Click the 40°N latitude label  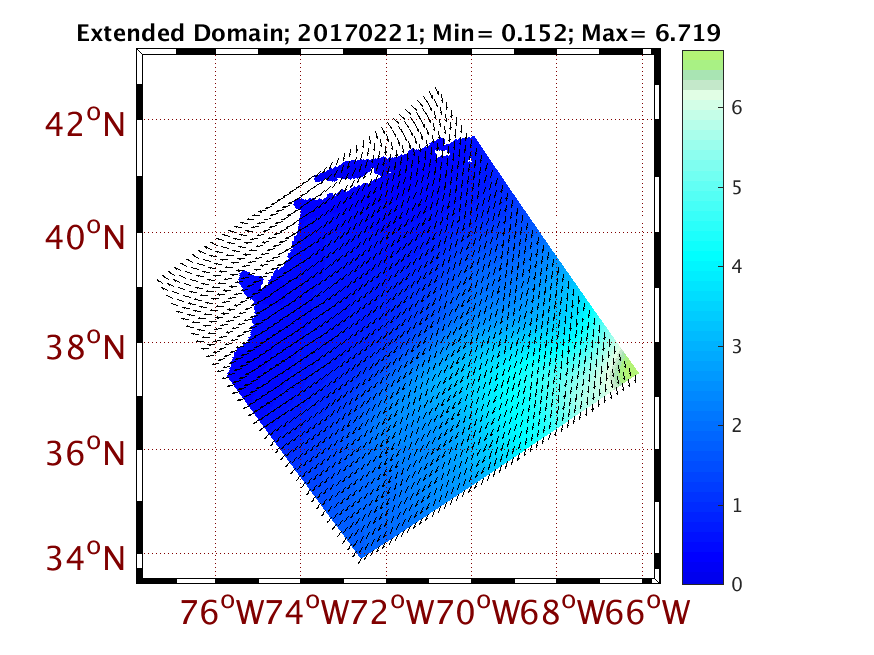click(x=85, y=236)
